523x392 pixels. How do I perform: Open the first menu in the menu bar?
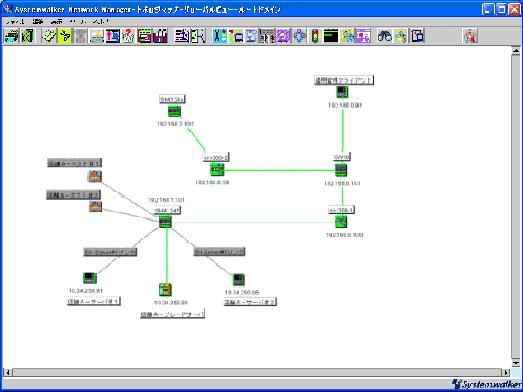point(15,22)
